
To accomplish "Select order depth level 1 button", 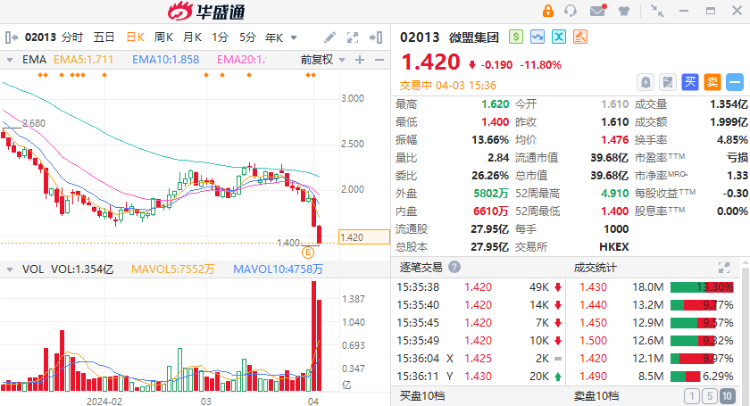I will point(692,396).
